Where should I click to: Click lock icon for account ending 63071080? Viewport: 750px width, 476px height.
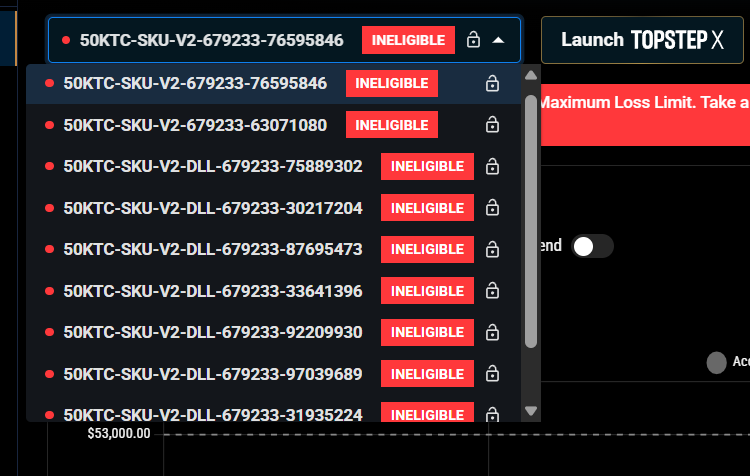coord(492,124)
